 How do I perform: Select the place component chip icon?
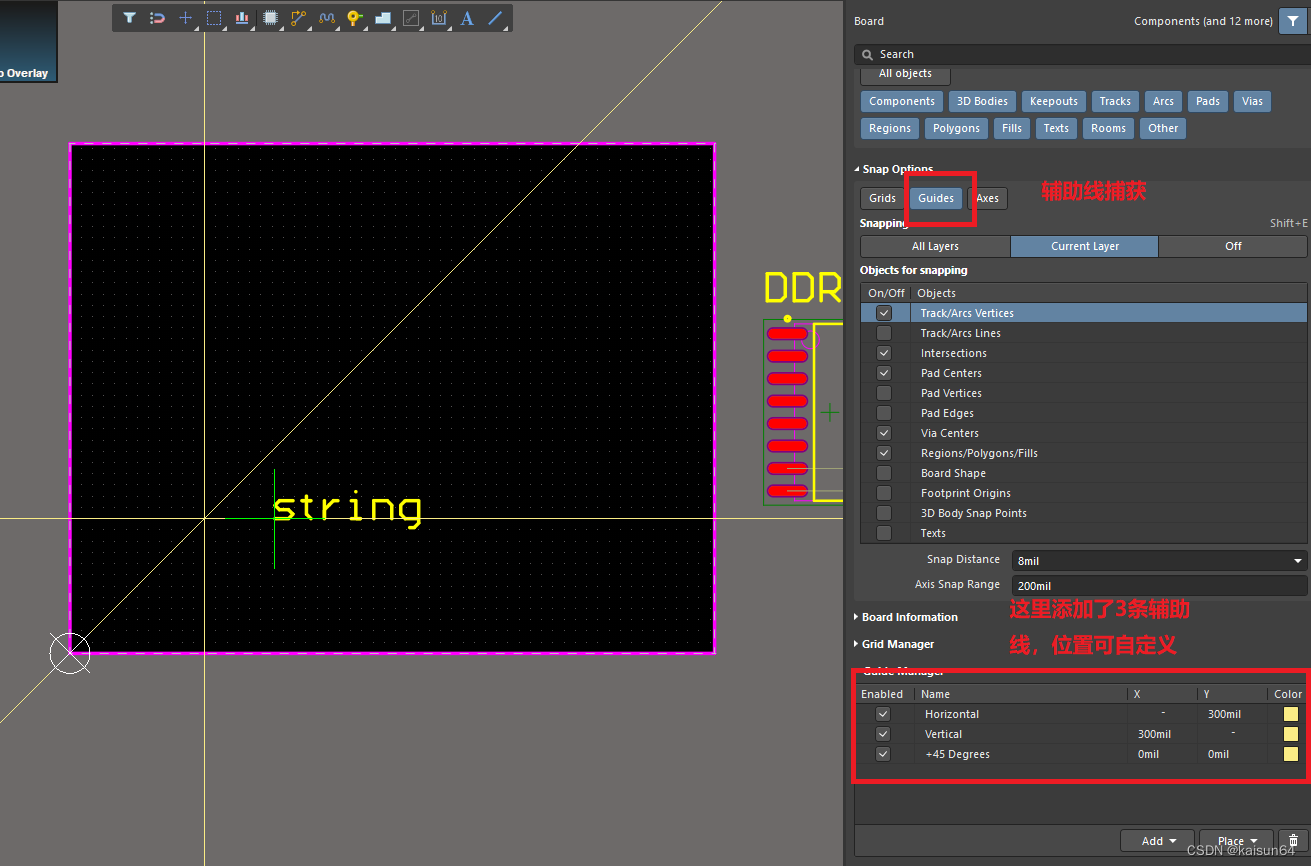(270, 18)
